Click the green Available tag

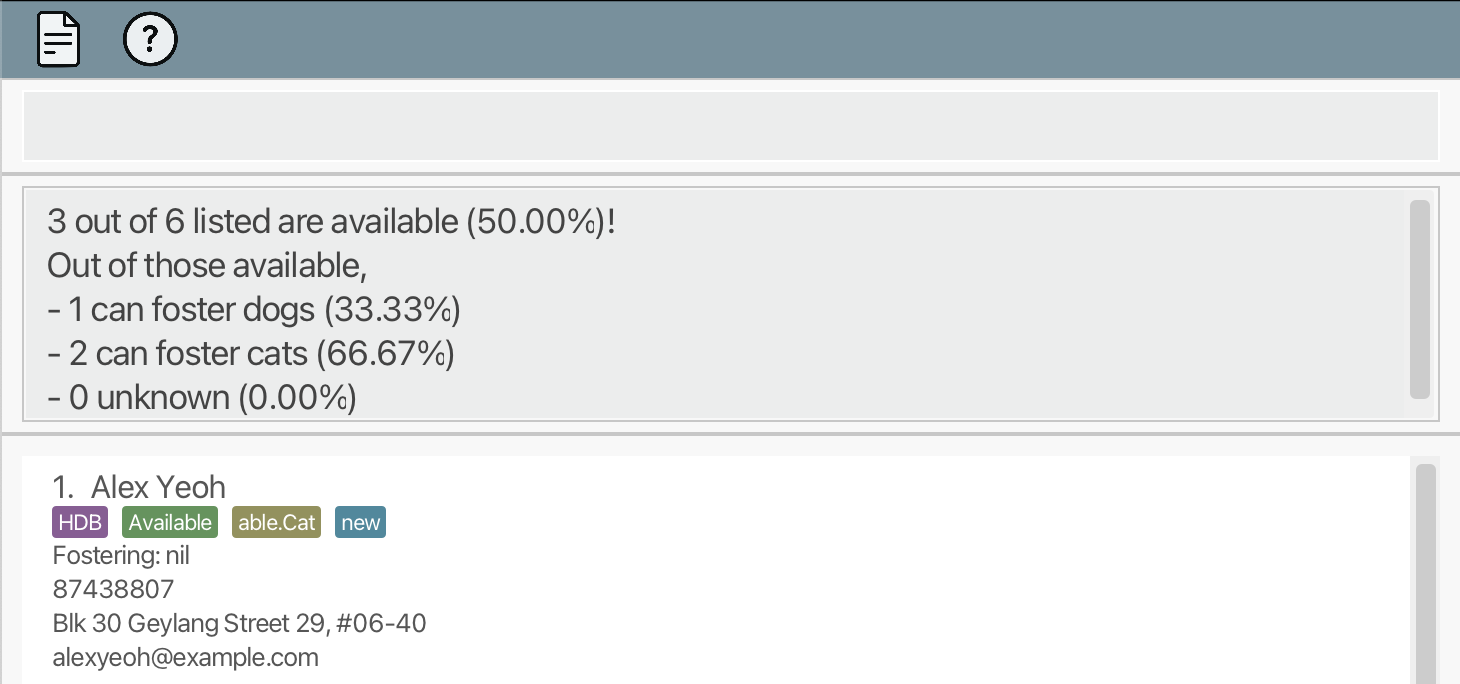[x=170, y=522]
